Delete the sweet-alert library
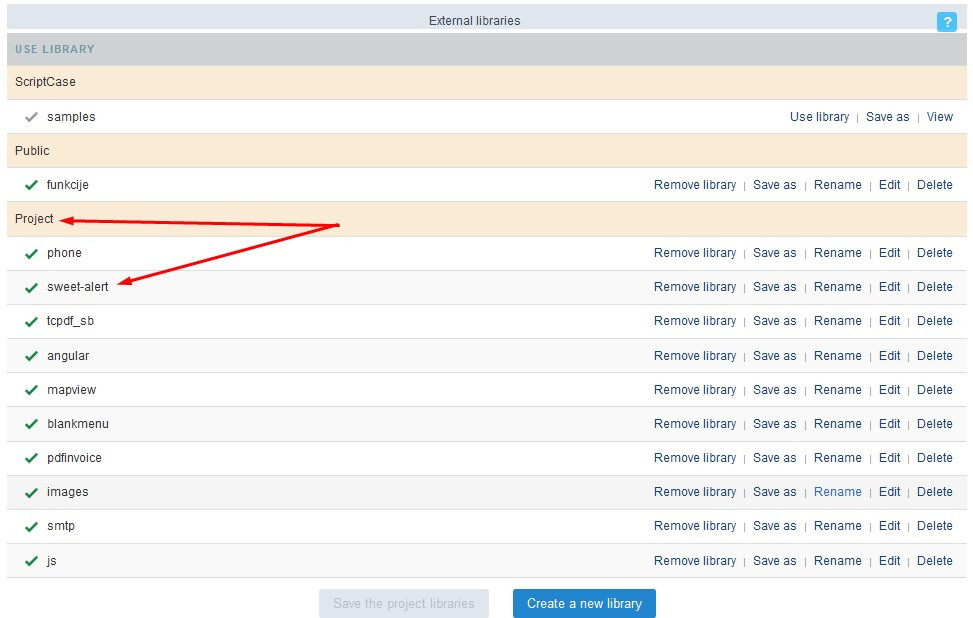973x618 pixels. click(x=935, y=287)
